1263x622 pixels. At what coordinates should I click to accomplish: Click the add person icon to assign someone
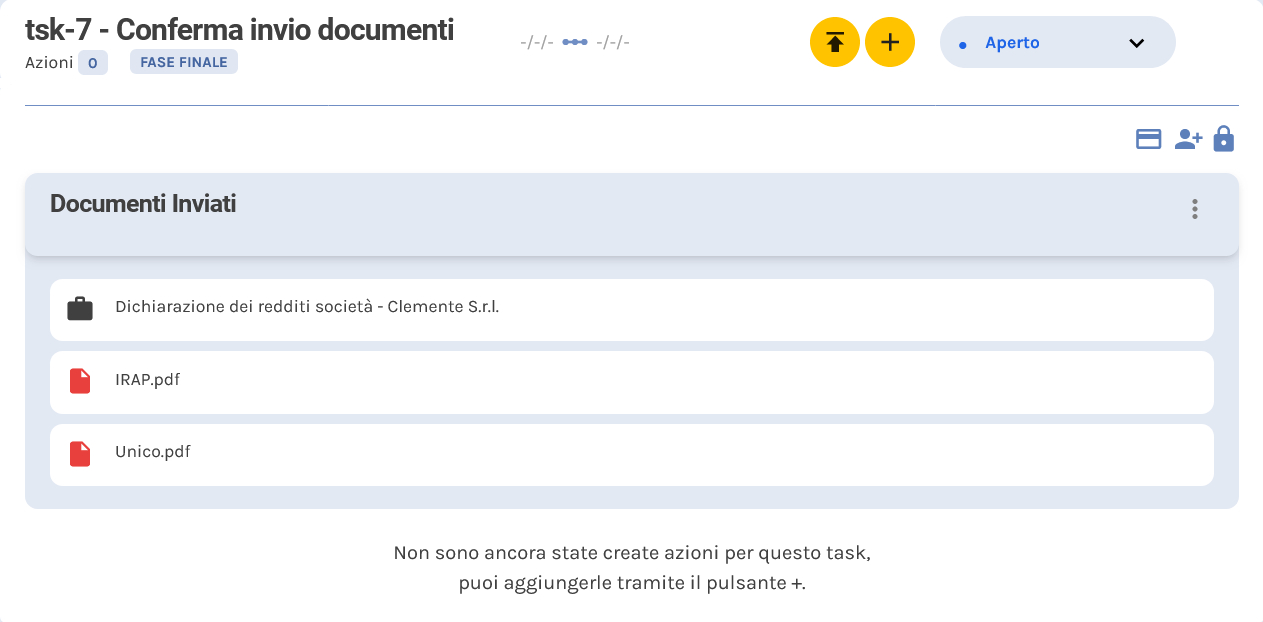point(1187,139)
